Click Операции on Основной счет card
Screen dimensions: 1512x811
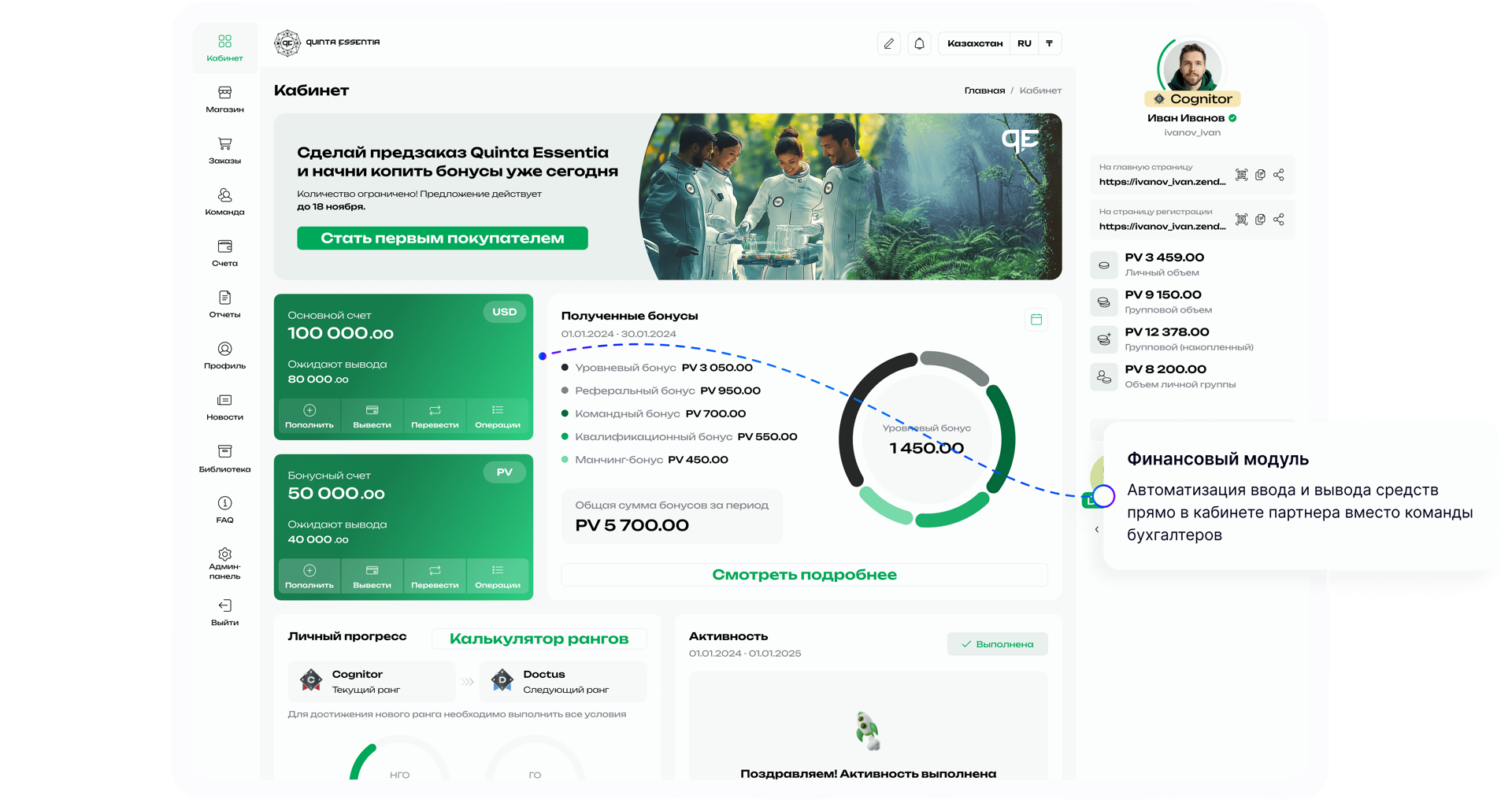(498, 416)
